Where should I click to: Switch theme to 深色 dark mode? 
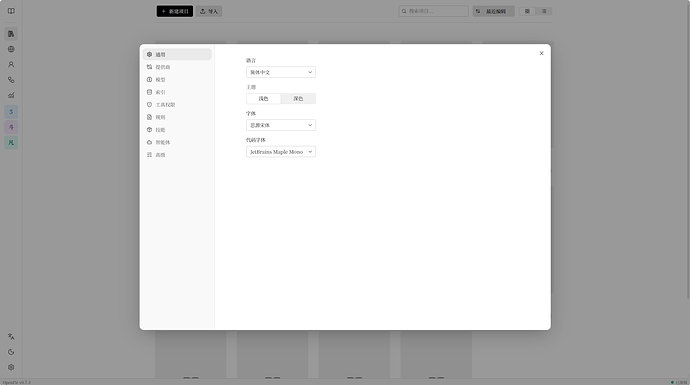pyautogui.click(x=298, y=99)
